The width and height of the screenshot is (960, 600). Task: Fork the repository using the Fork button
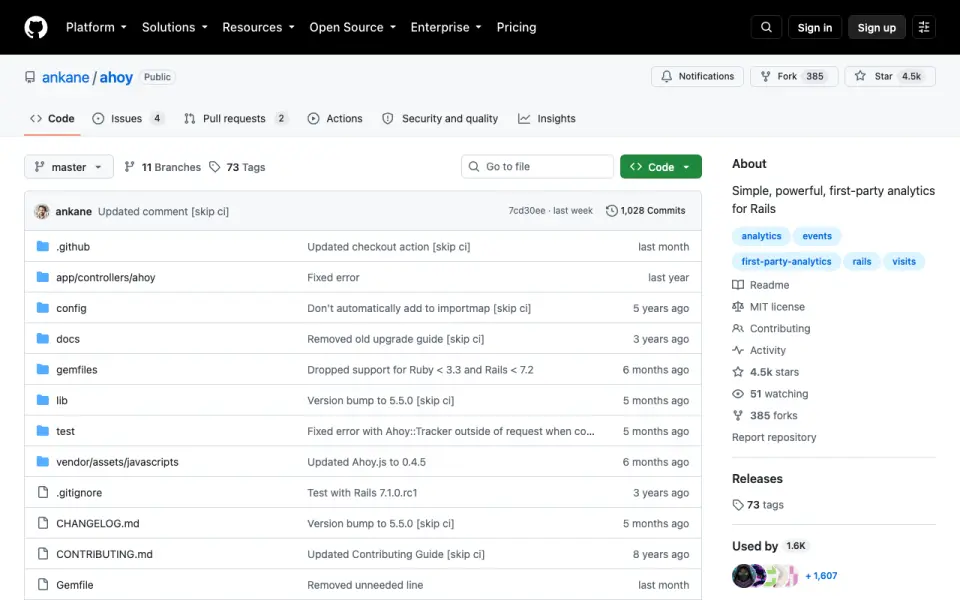[793, 77]
